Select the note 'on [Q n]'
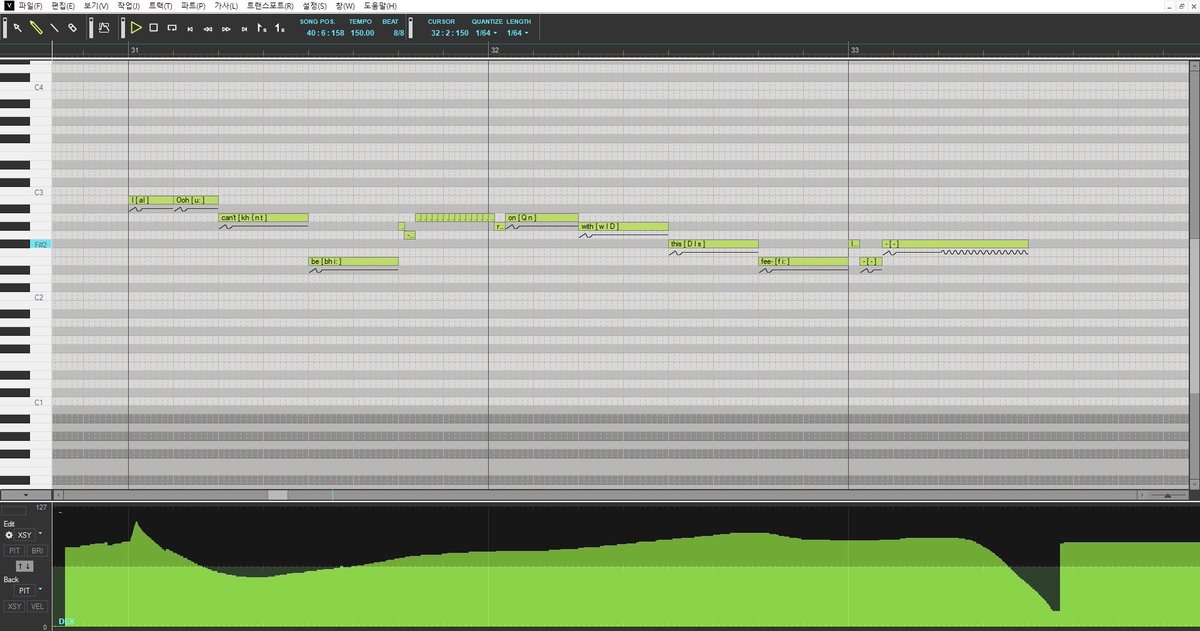 click(x=541, y=217)
